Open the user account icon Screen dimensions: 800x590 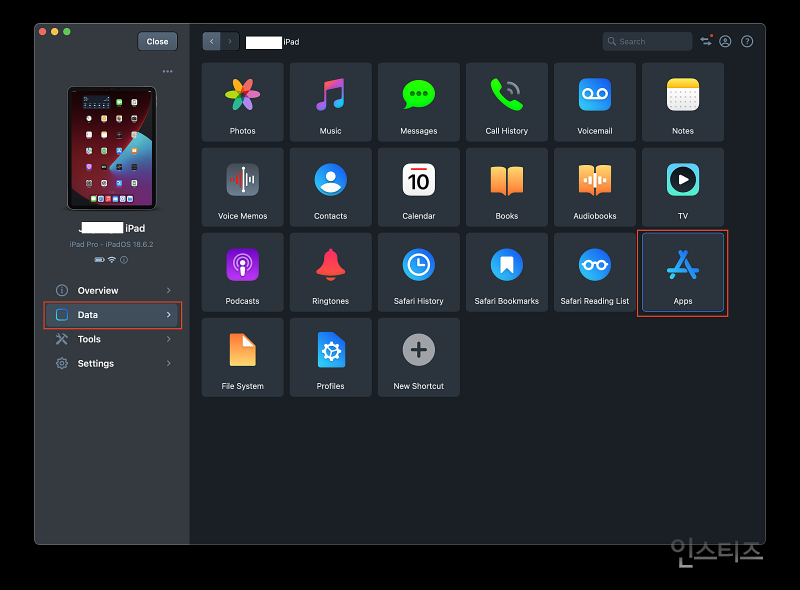725,41
